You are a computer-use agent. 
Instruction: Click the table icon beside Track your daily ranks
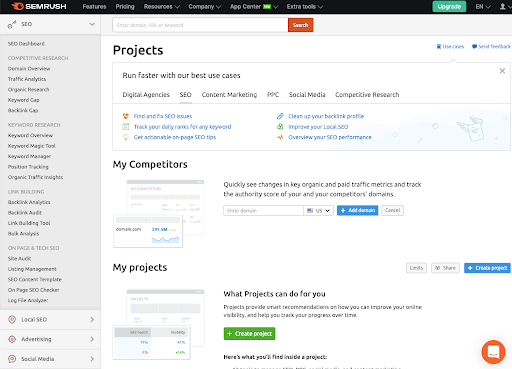click(126, 127)
